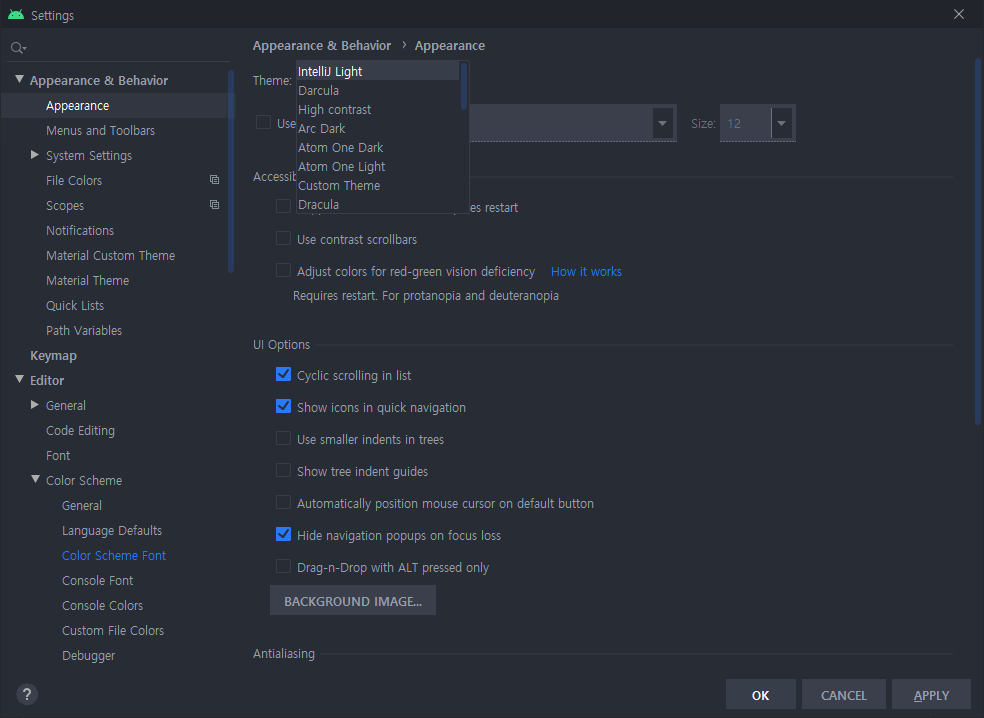Open help with the question mark icon
This screenshot has height=718, width=984.
pos(26,694)
